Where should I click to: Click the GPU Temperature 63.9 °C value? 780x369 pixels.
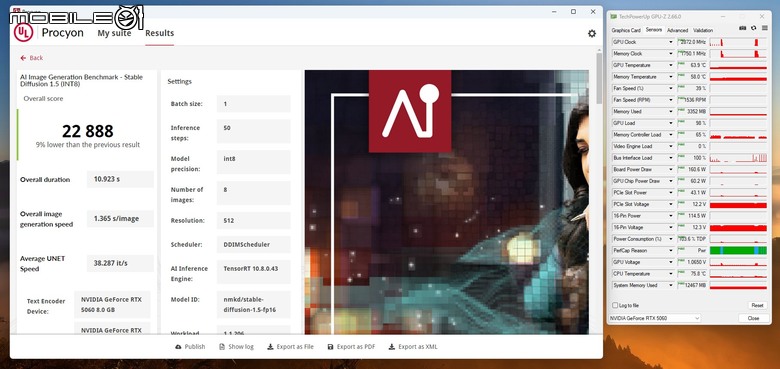point(692,65)
